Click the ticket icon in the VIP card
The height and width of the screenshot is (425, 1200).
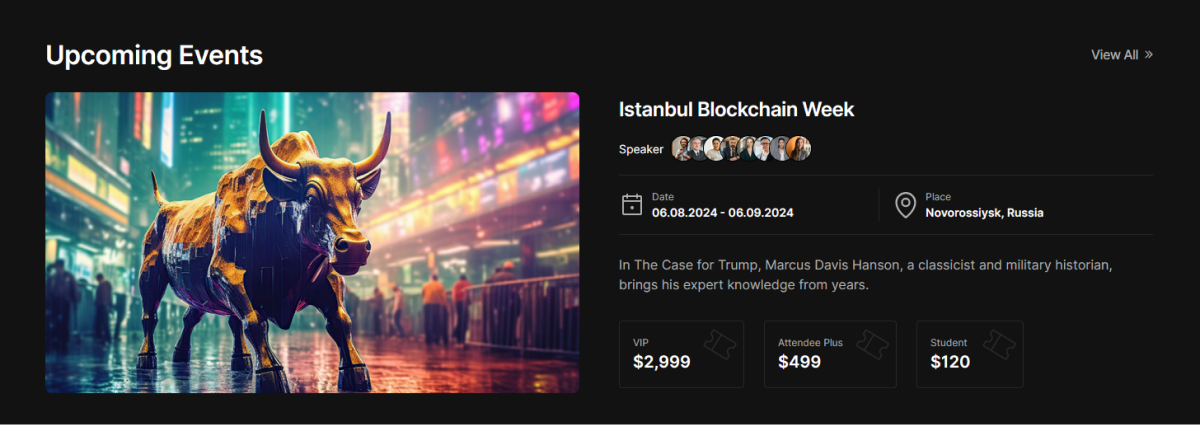pyautogui.click(x=723, y=344)
